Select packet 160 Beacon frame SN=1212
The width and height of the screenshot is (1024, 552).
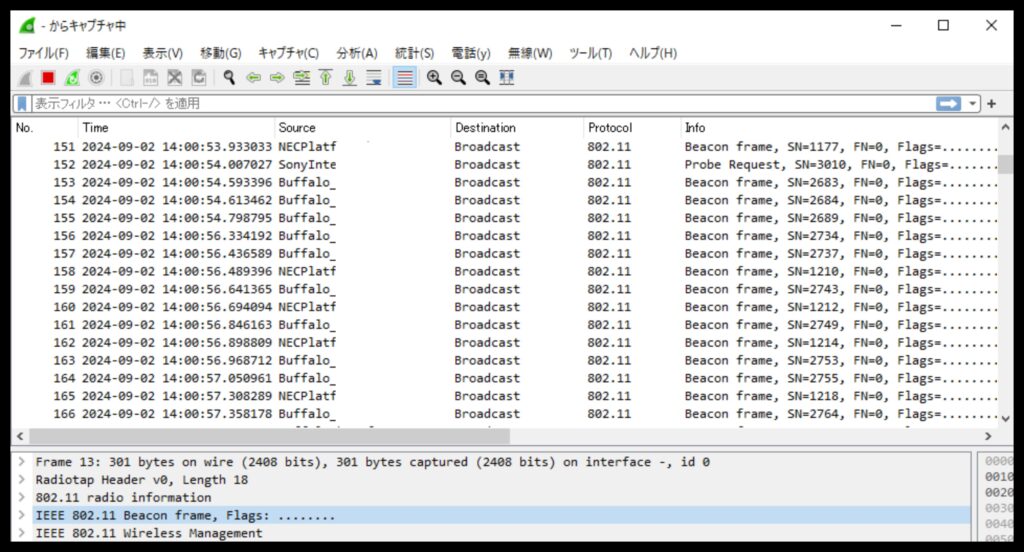505,307
